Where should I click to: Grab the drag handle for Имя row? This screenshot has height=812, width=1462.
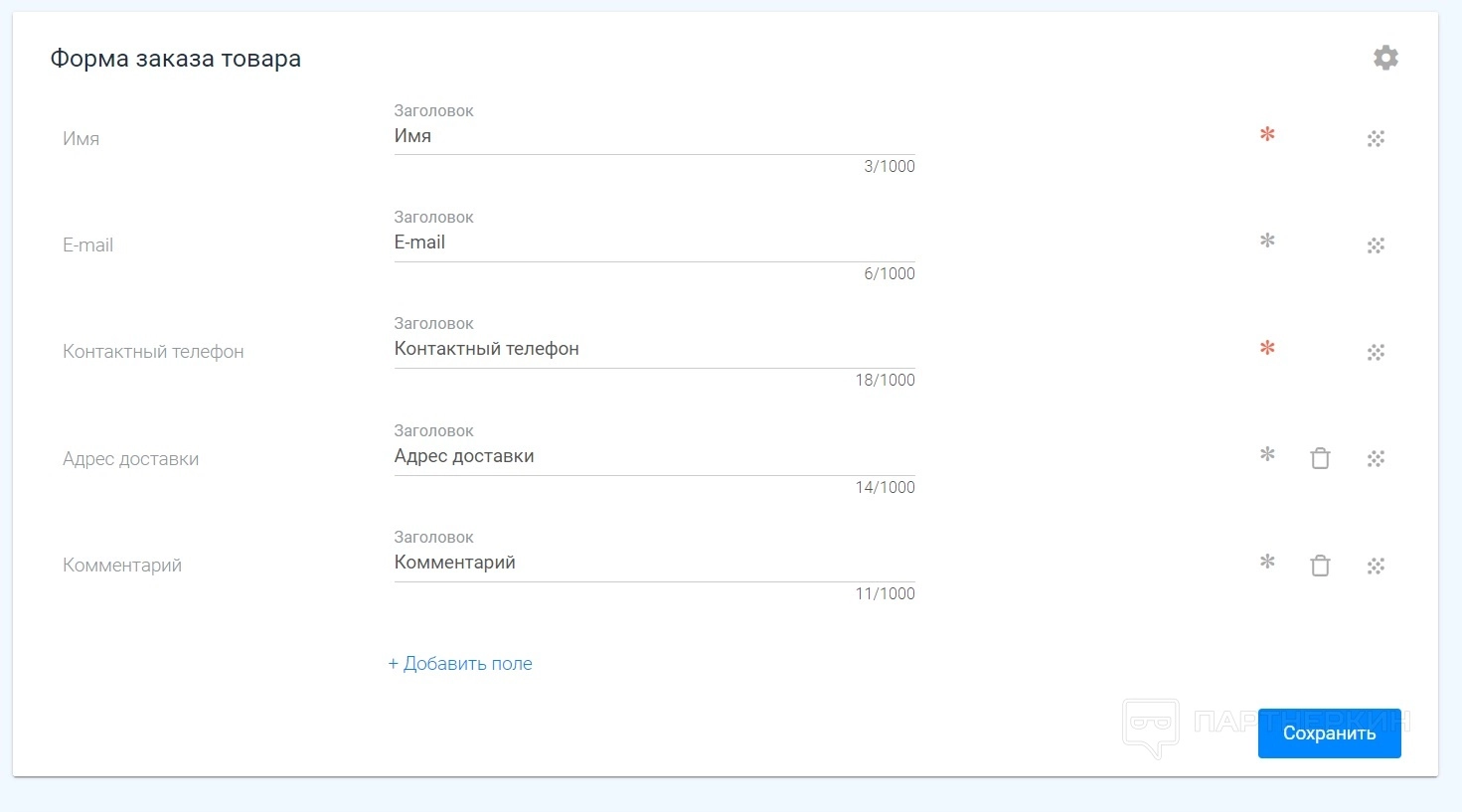point(1376,138)
